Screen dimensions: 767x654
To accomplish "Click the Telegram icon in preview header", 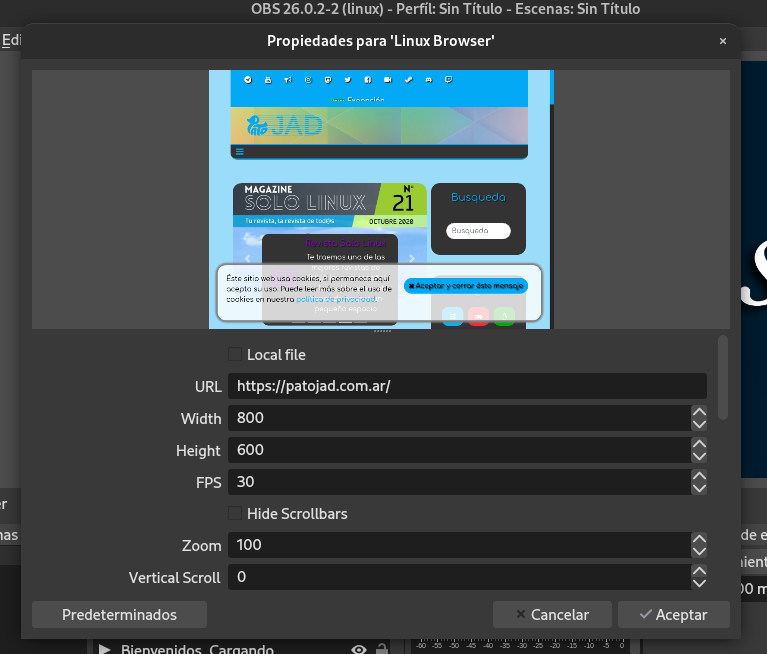I will coord(248,80).
